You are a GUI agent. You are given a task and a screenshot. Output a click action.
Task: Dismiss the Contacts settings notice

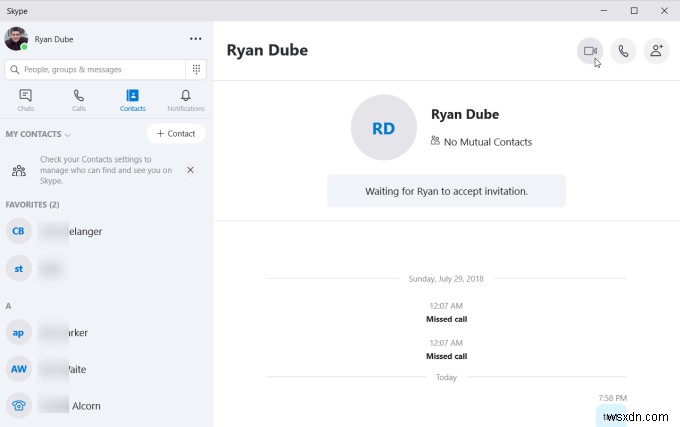[x=190, y=170]
